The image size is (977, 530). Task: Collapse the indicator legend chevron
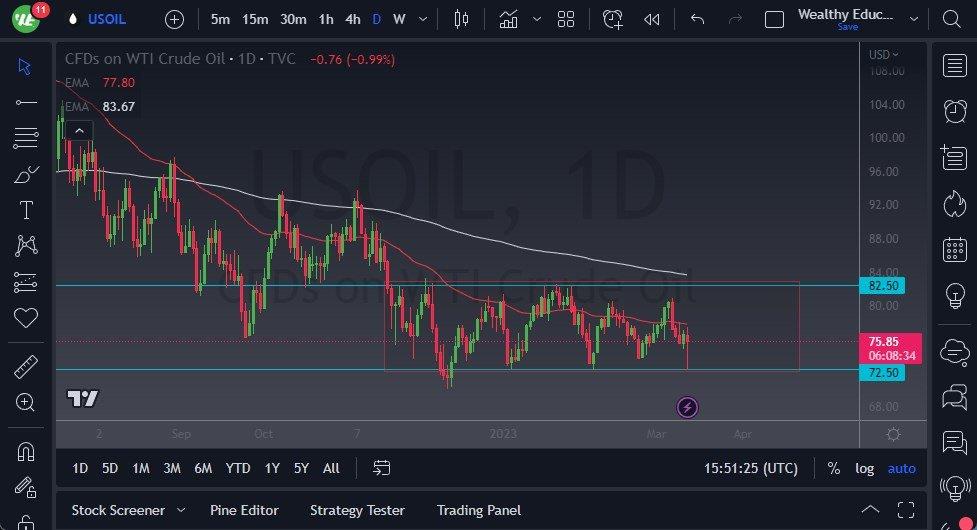[x=79, y=130]
